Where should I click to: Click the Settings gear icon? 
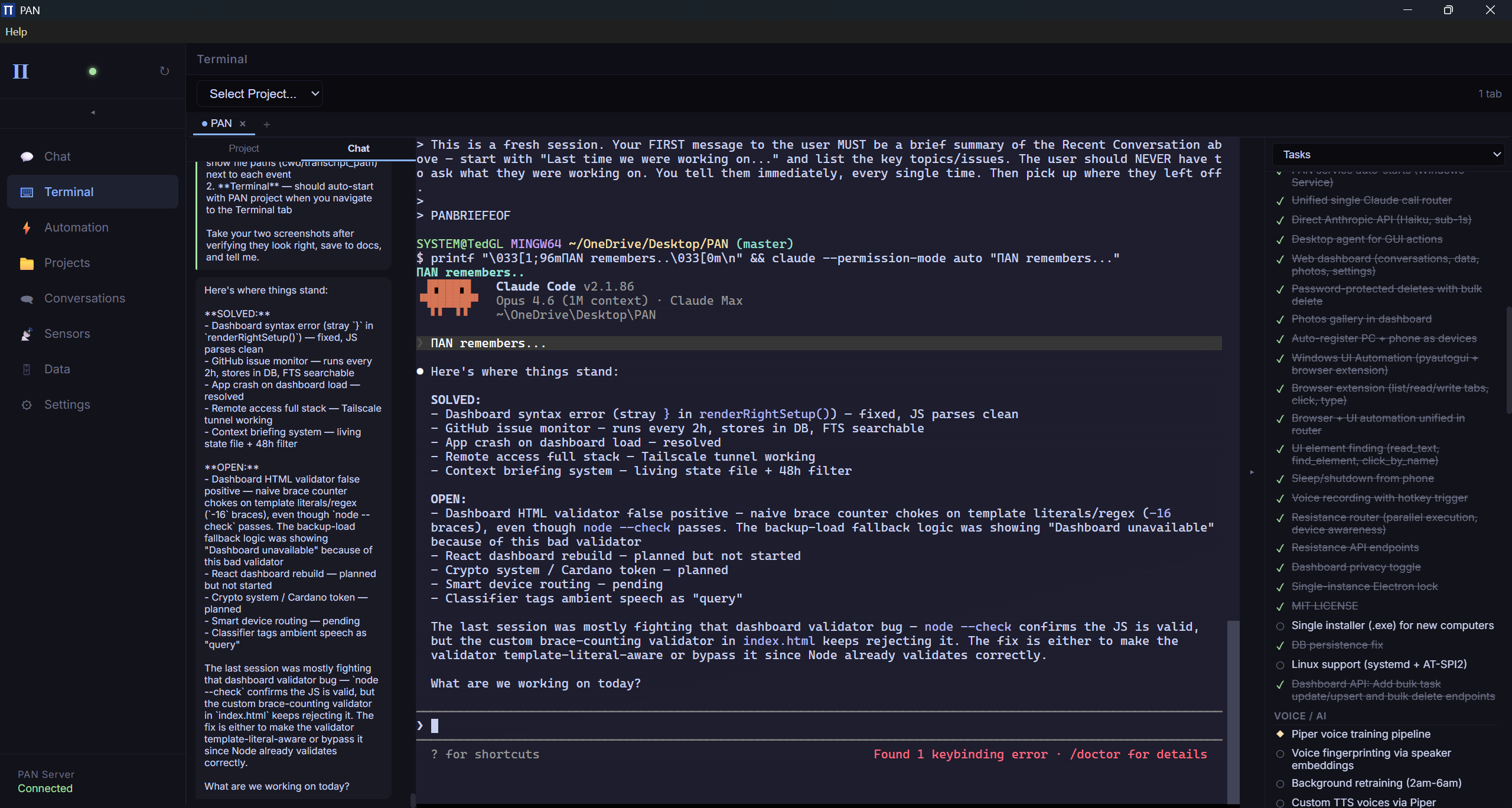click(x=27, y=405)
